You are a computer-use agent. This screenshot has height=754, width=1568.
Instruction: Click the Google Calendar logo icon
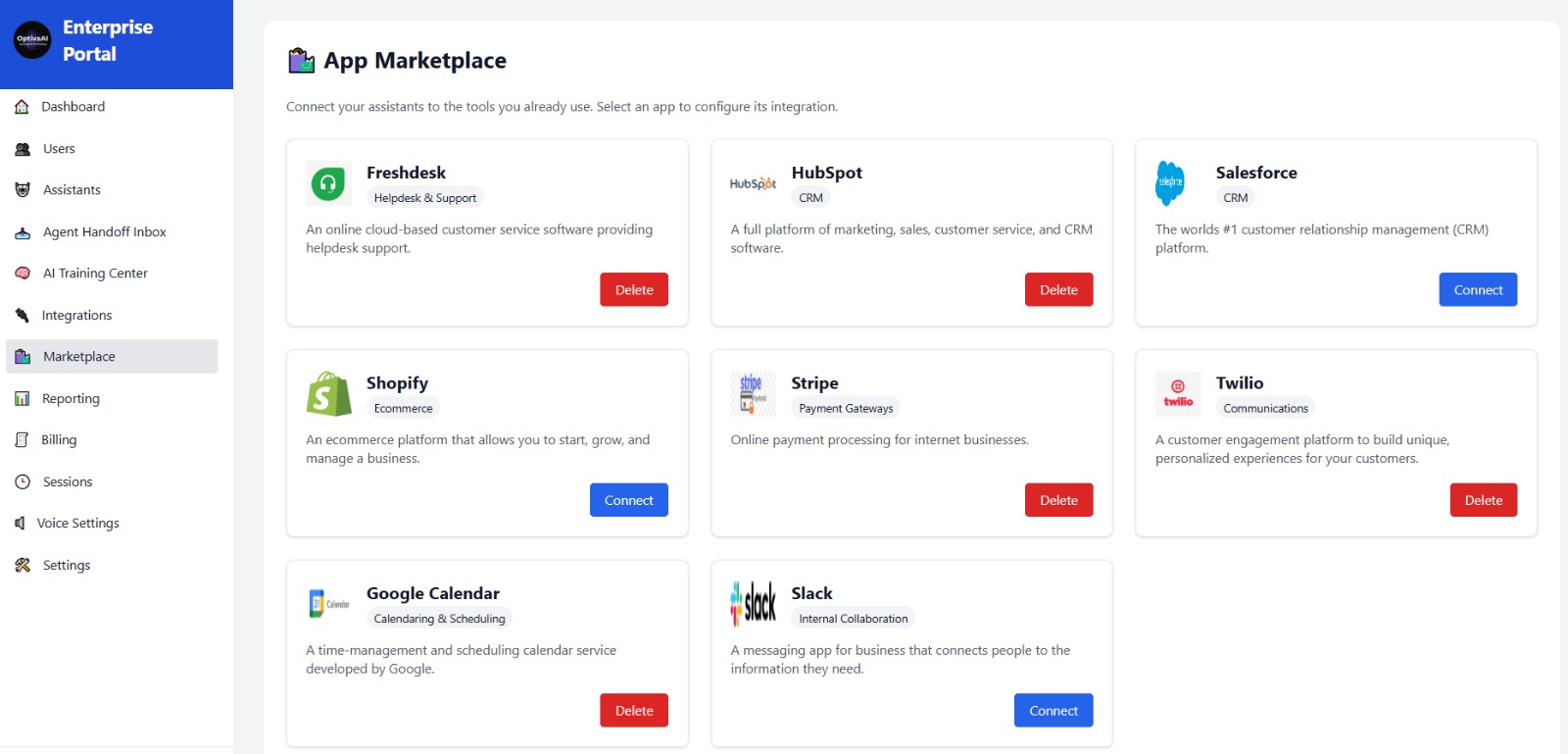coord(328,604)
